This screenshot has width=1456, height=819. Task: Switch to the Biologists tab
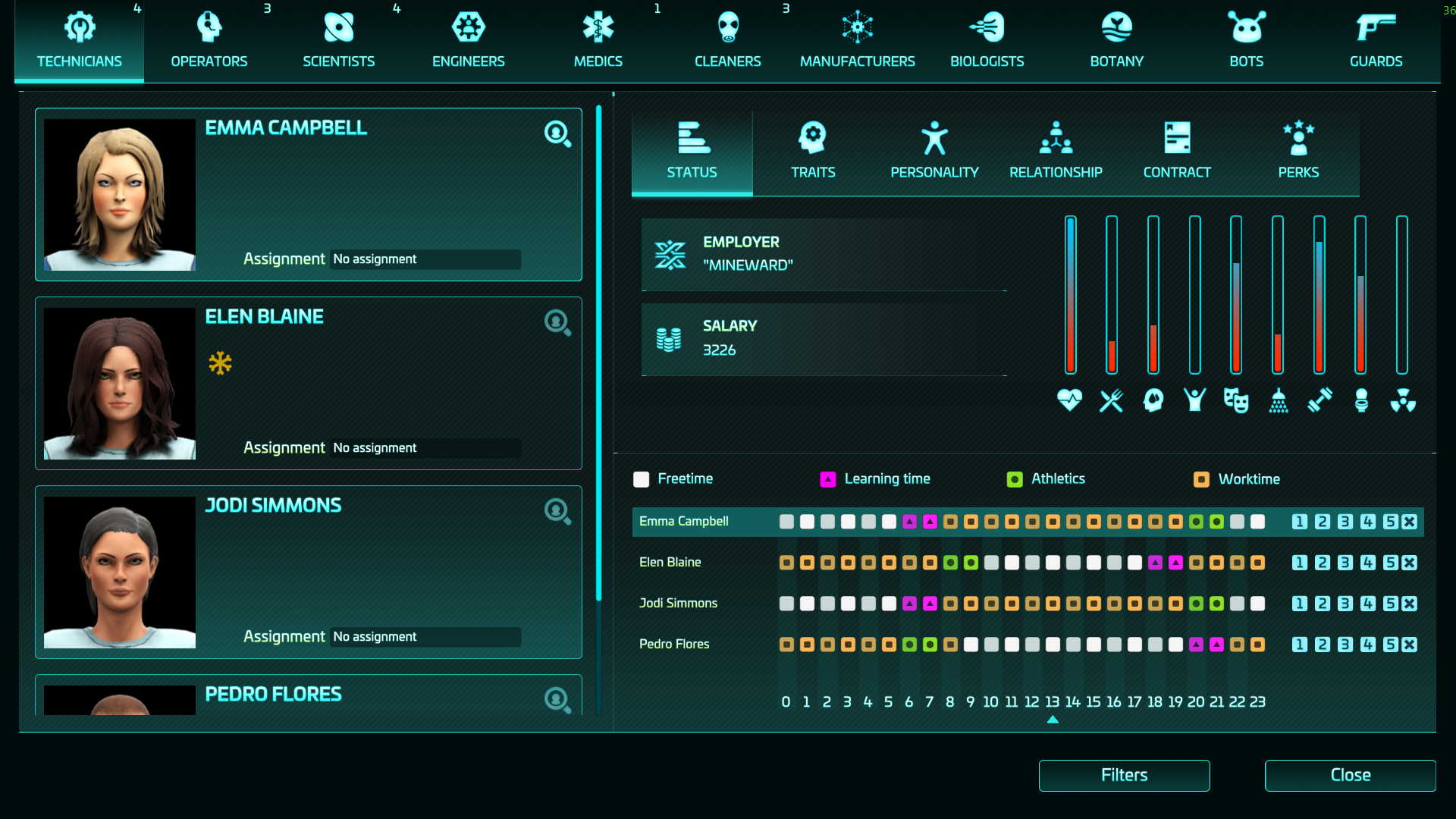(x=987, y=41)
